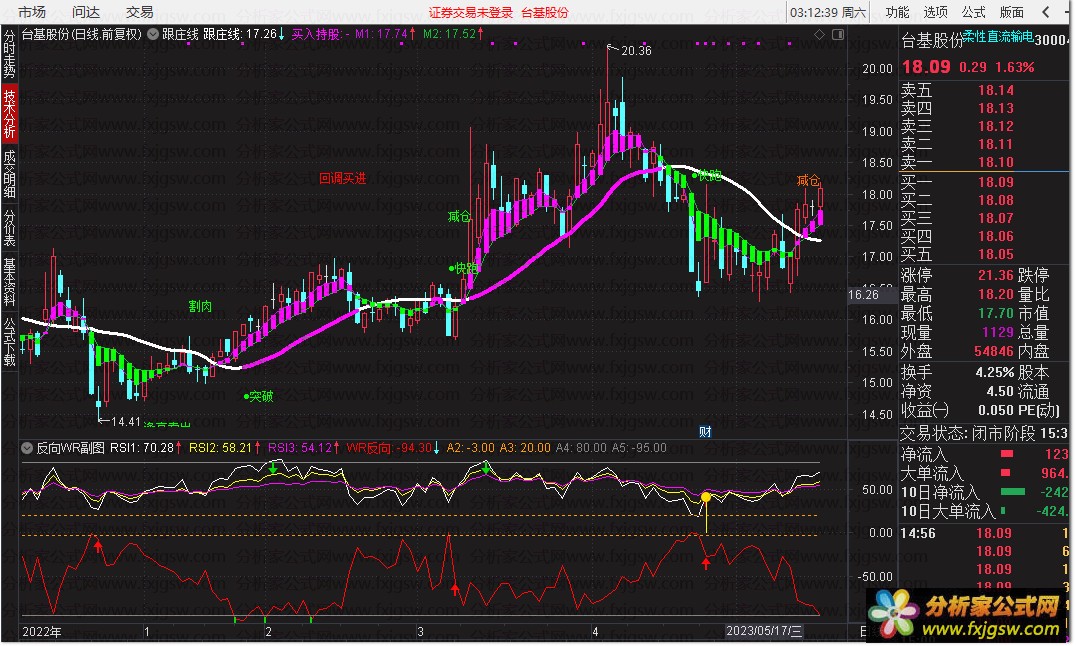This screenshot has width=1076, height=646.
Task: Open the 分价表 side tab
Action: point(10,228)
